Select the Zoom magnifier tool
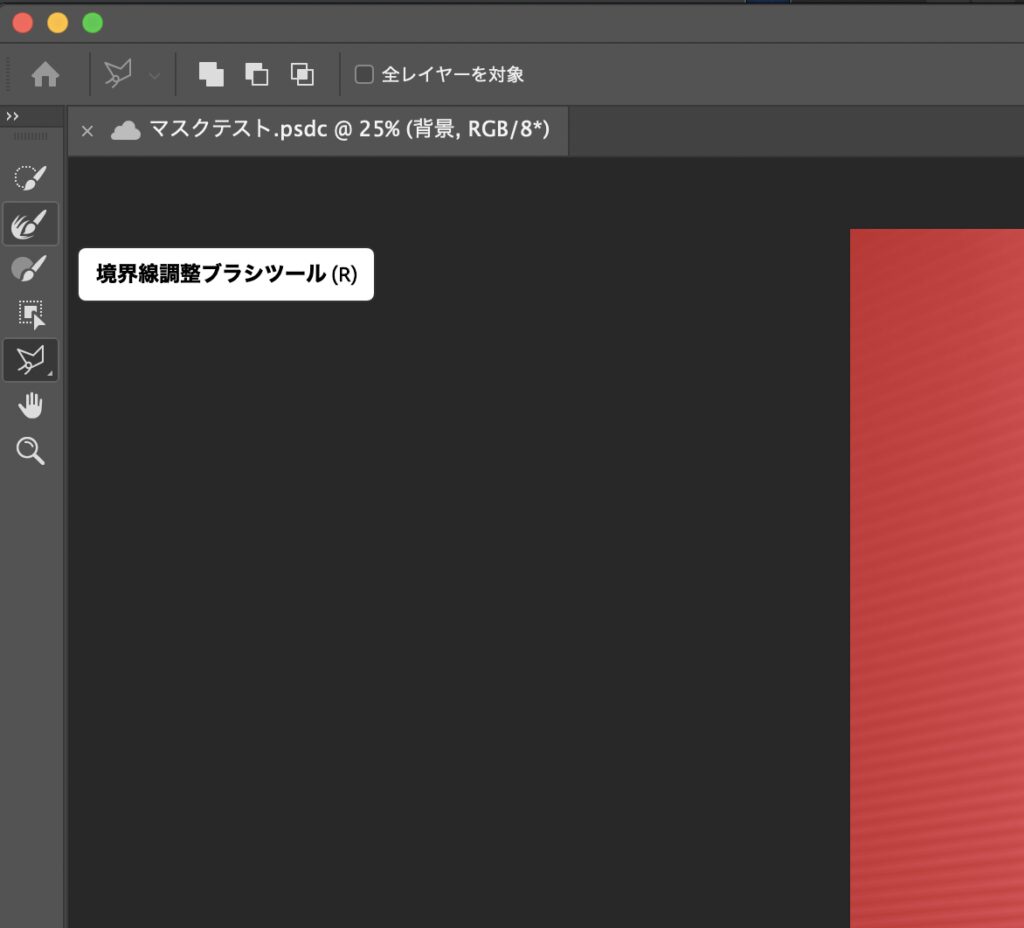The height and width of the screenshot is (928, 1024). 30,451
